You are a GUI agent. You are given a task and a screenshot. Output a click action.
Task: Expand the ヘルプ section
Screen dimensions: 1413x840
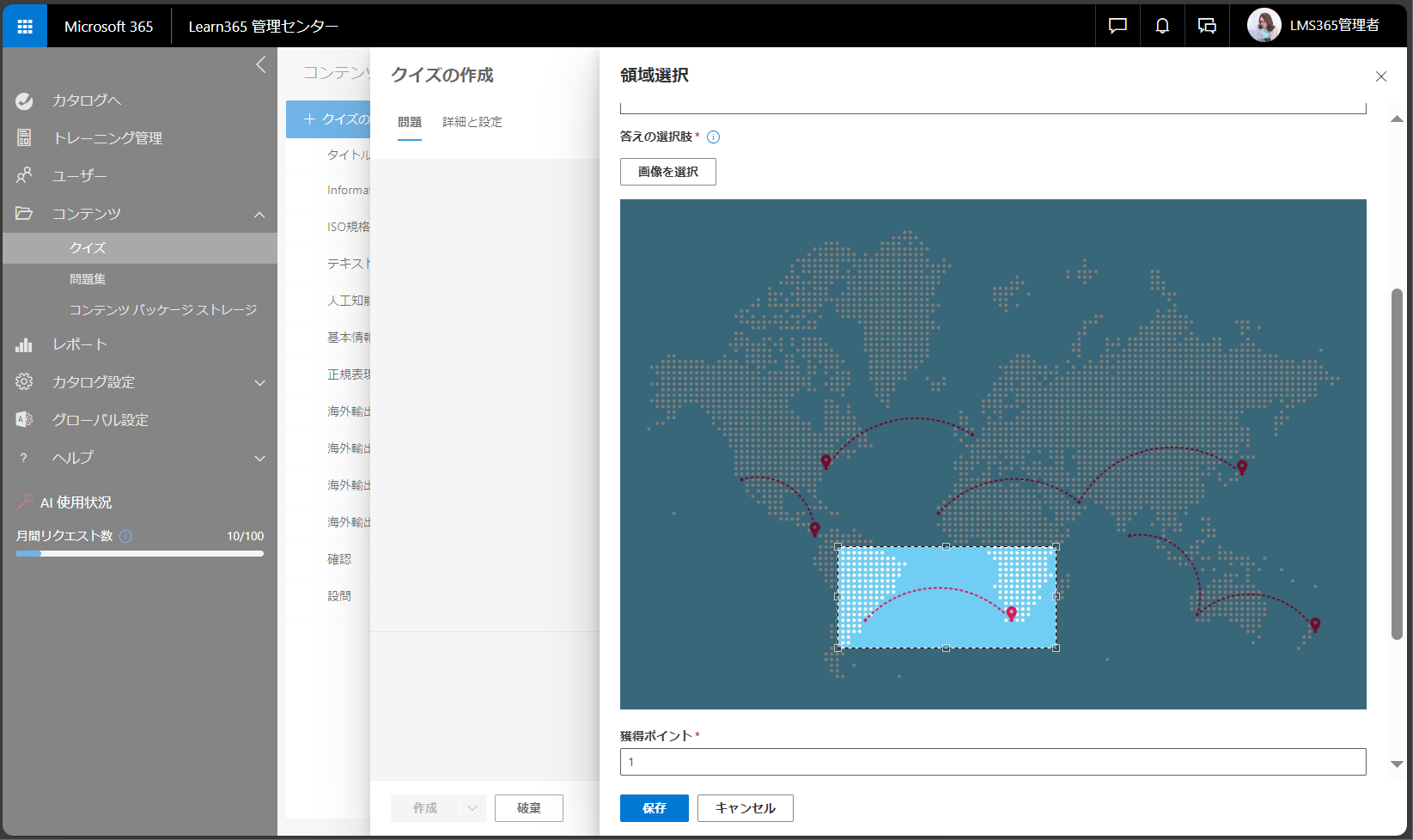(259, 458)
